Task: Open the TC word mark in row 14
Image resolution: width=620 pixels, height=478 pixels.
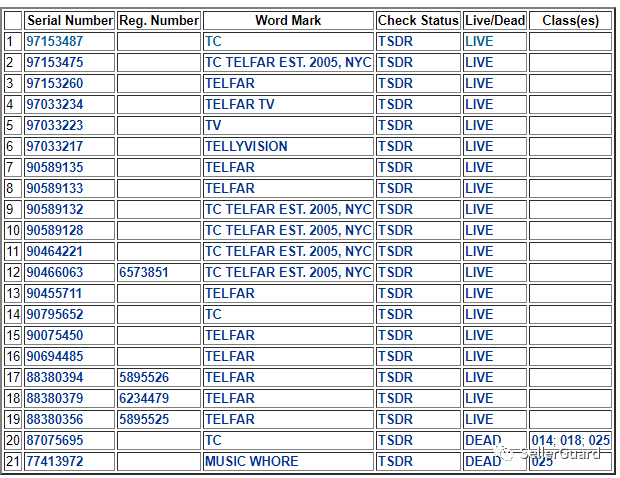Action: [x=213, y=314]
